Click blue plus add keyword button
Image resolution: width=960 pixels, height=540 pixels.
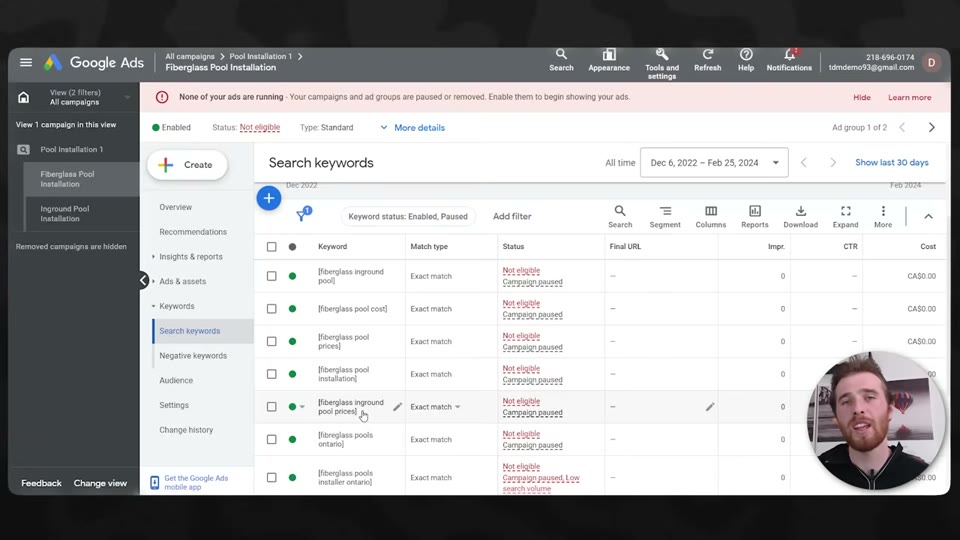pyautogui.click(x=269, y=198)
